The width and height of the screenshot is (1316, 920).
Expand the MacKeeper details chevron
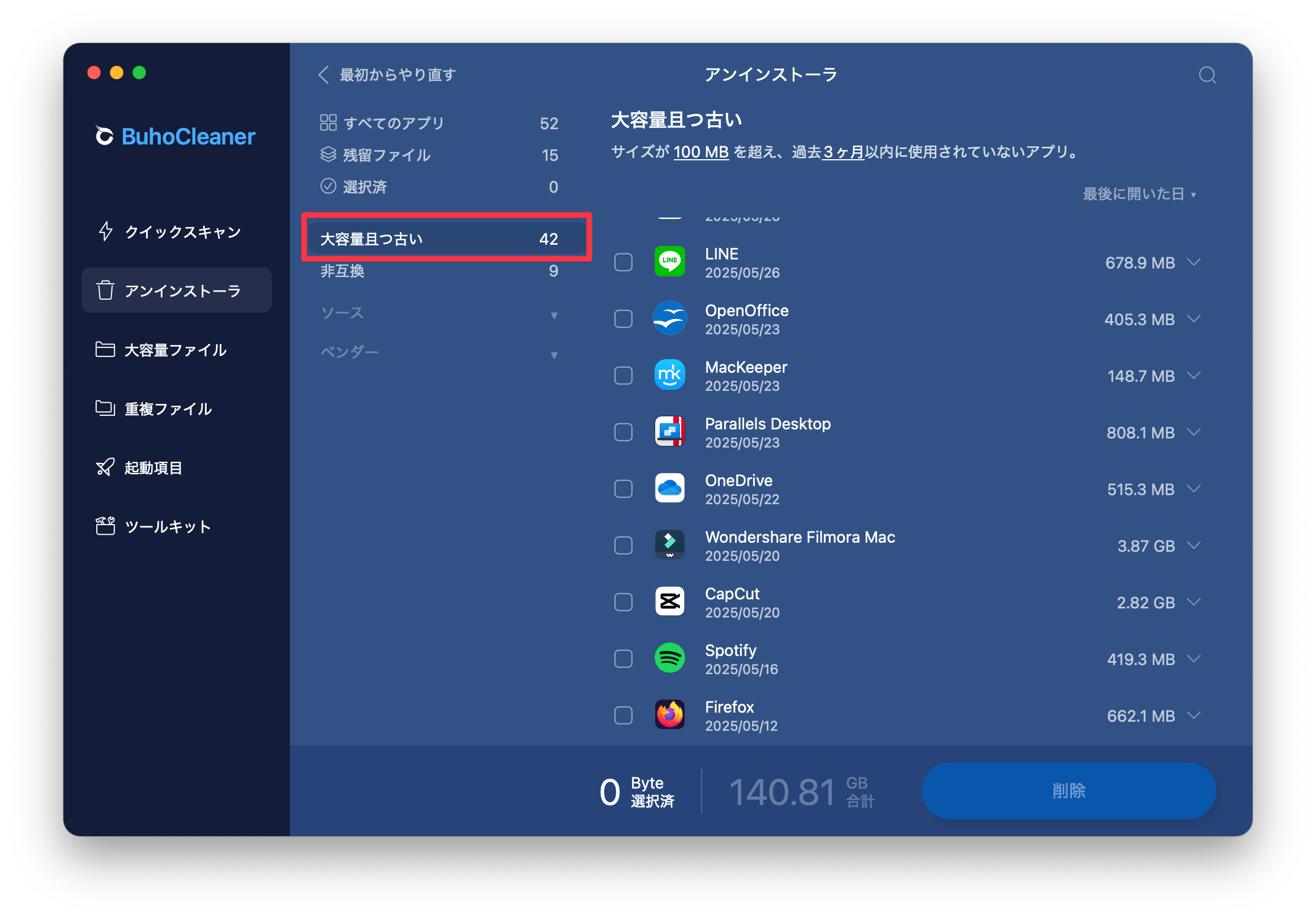pos(1193,376)
